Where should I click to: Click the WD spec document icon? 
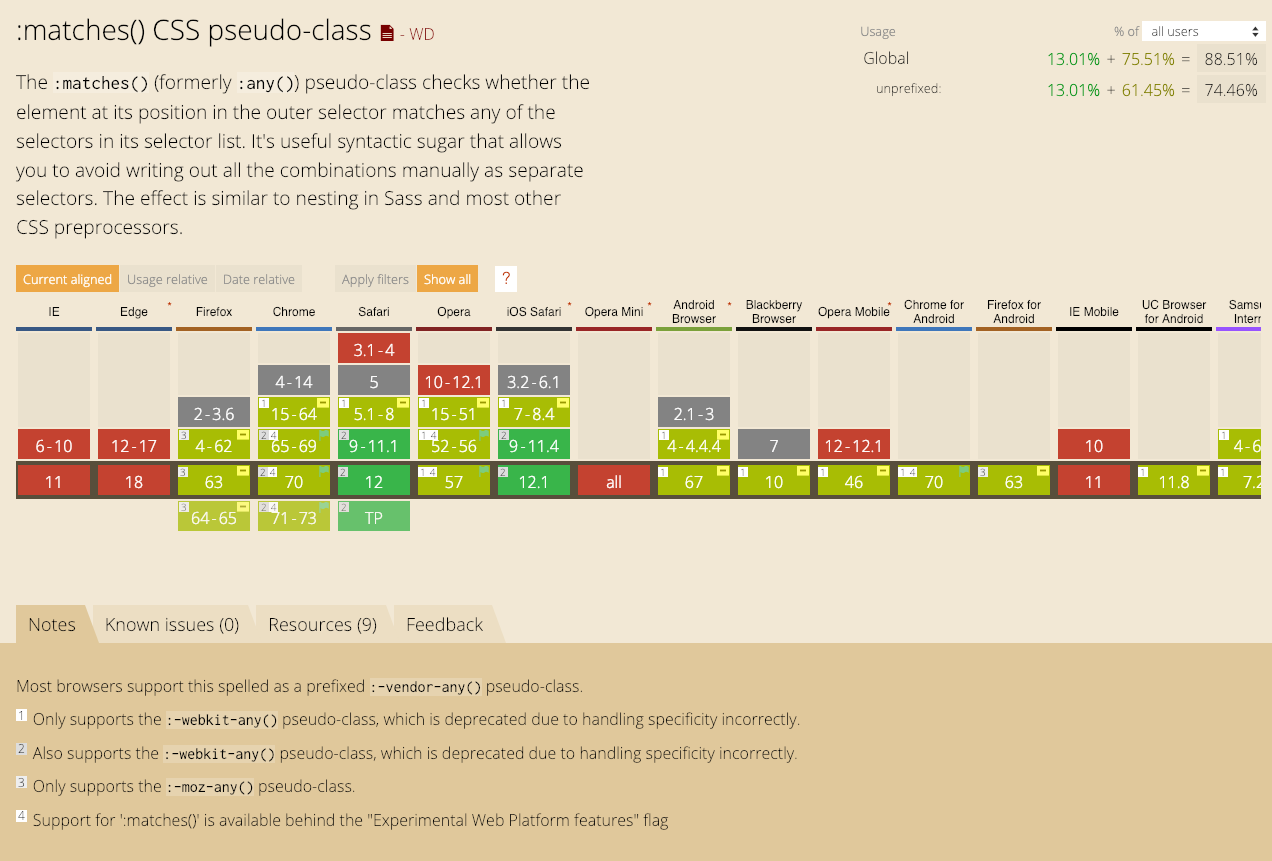(x=388, y=33)
